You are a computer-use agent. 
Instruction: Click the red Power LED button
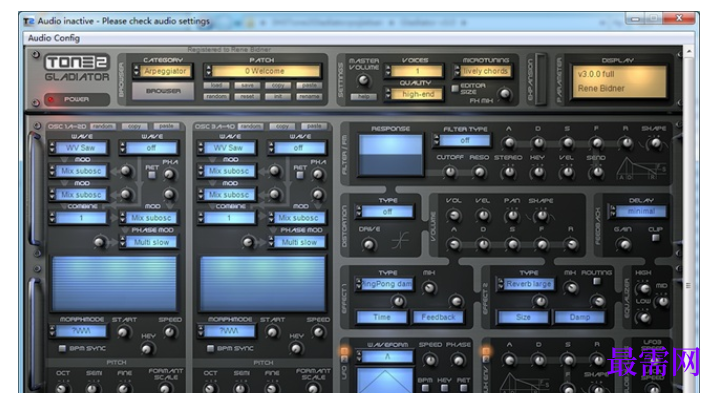click(x=51, y=100)
